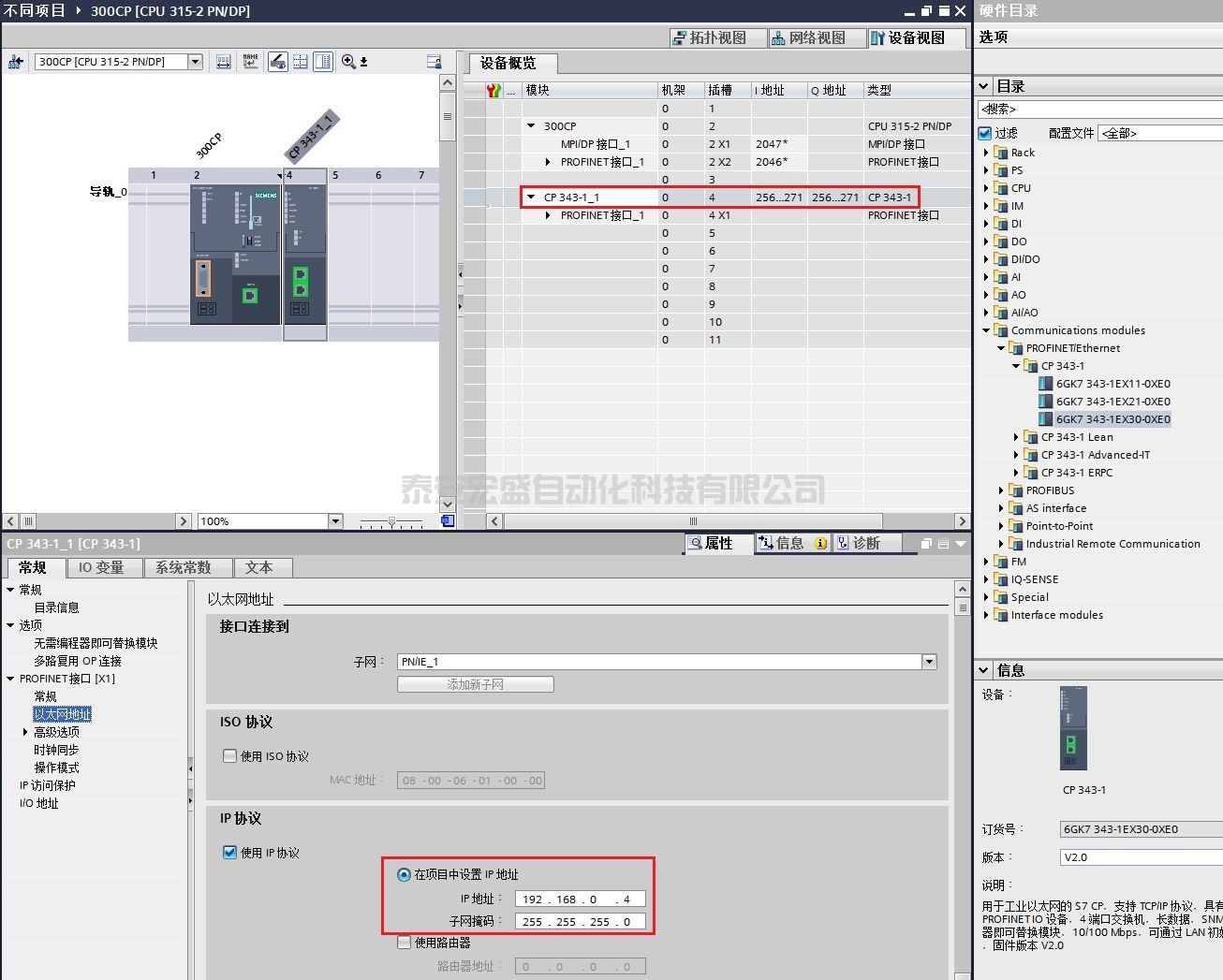Switch to the network view tab
The height and width of the screenshot is (980, 1223).
[x=808, y=38]
